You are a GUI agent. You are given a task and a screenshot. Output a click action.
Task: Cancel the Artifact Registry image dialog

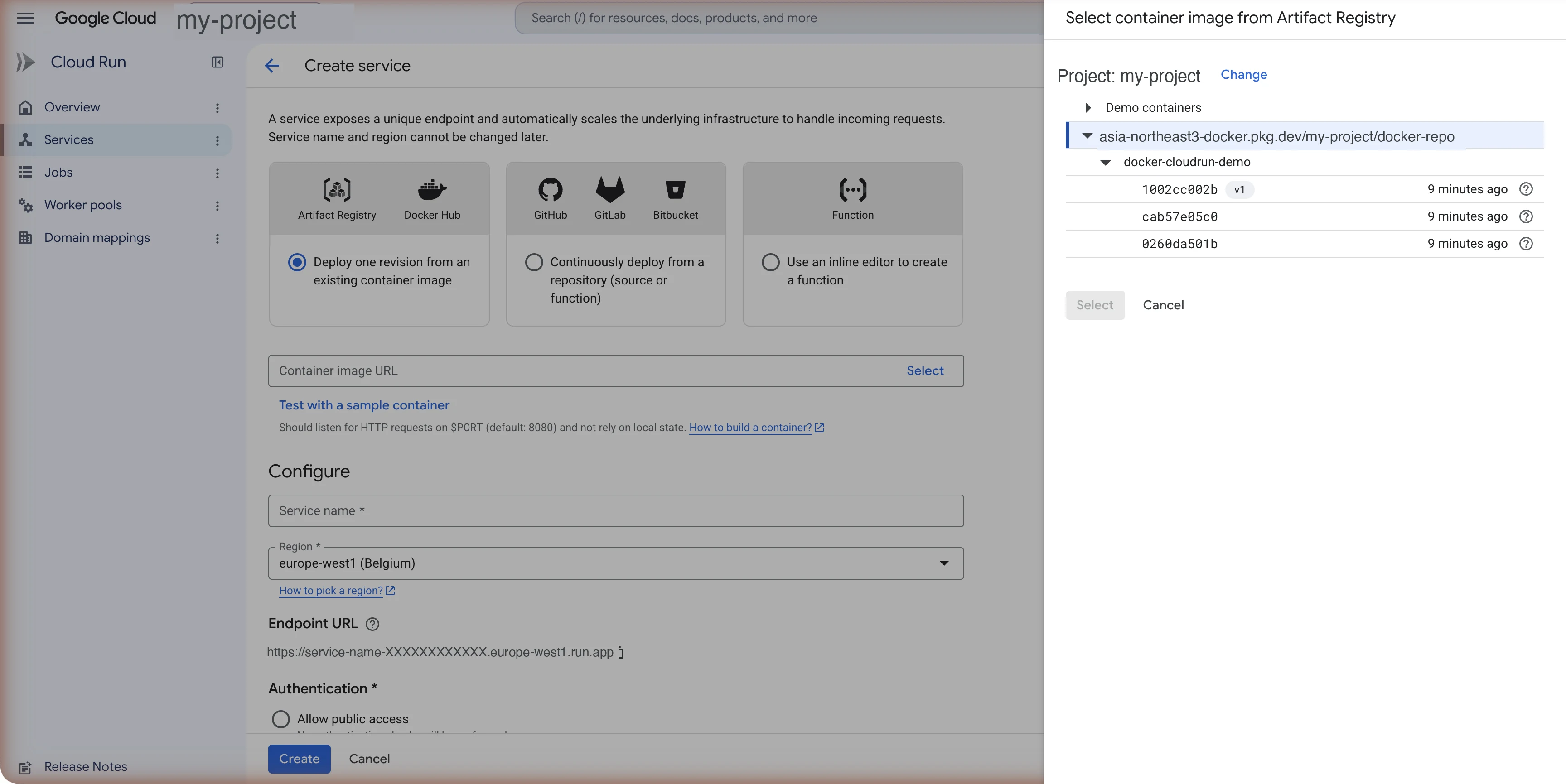[1163, 305]
